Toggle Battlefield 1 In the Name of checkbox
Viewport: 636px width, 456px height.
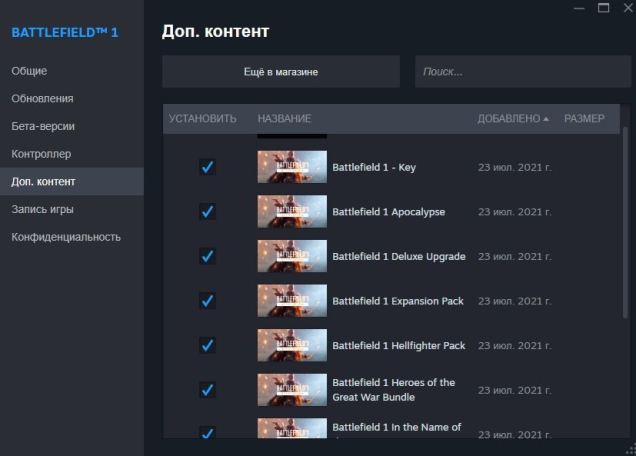click(x=207, y=432)
